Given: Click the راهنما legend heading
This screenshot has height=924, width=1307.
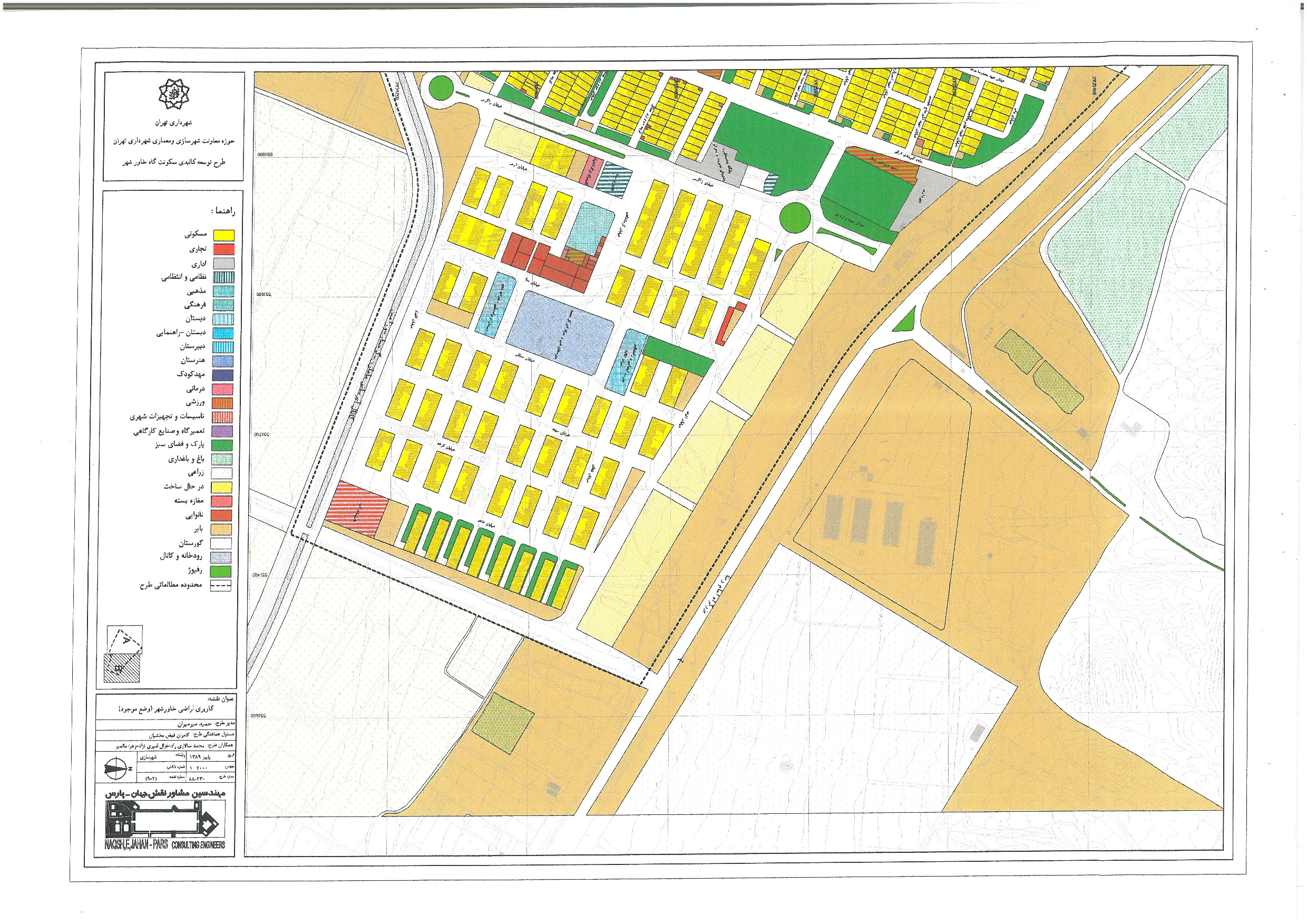Looking at the screenshot, I should pyautogui.click(x=222, y=211).
